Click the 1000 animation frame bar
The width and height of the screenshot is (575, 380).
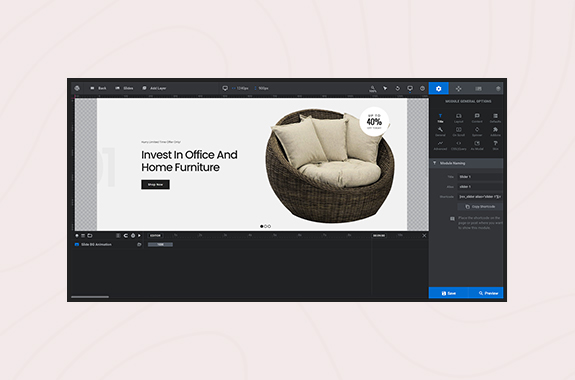[160, 244]
